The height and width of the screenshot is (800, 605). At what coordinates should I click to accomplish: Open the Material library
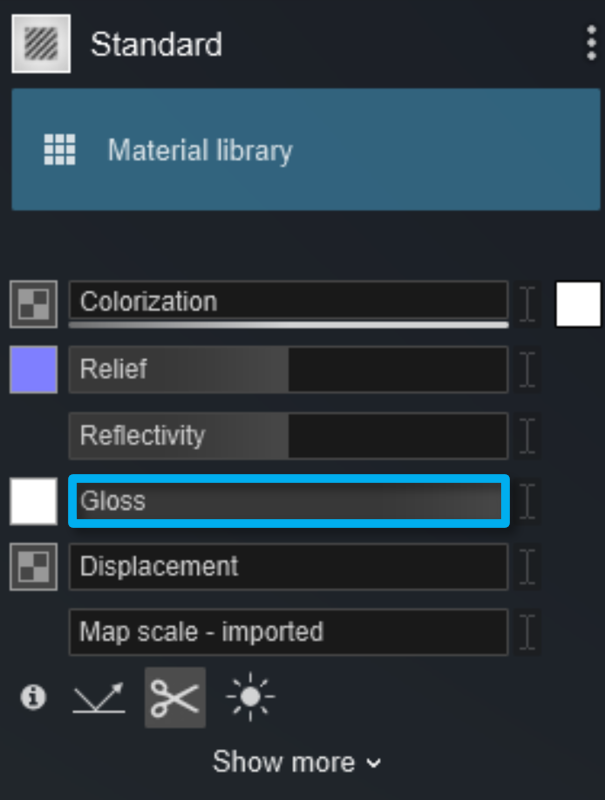306,149
